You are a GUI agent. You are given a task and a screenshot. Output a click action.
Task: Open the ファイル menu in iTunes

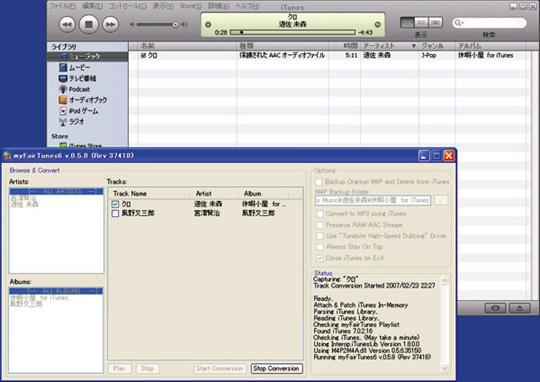tap(62, 6)
